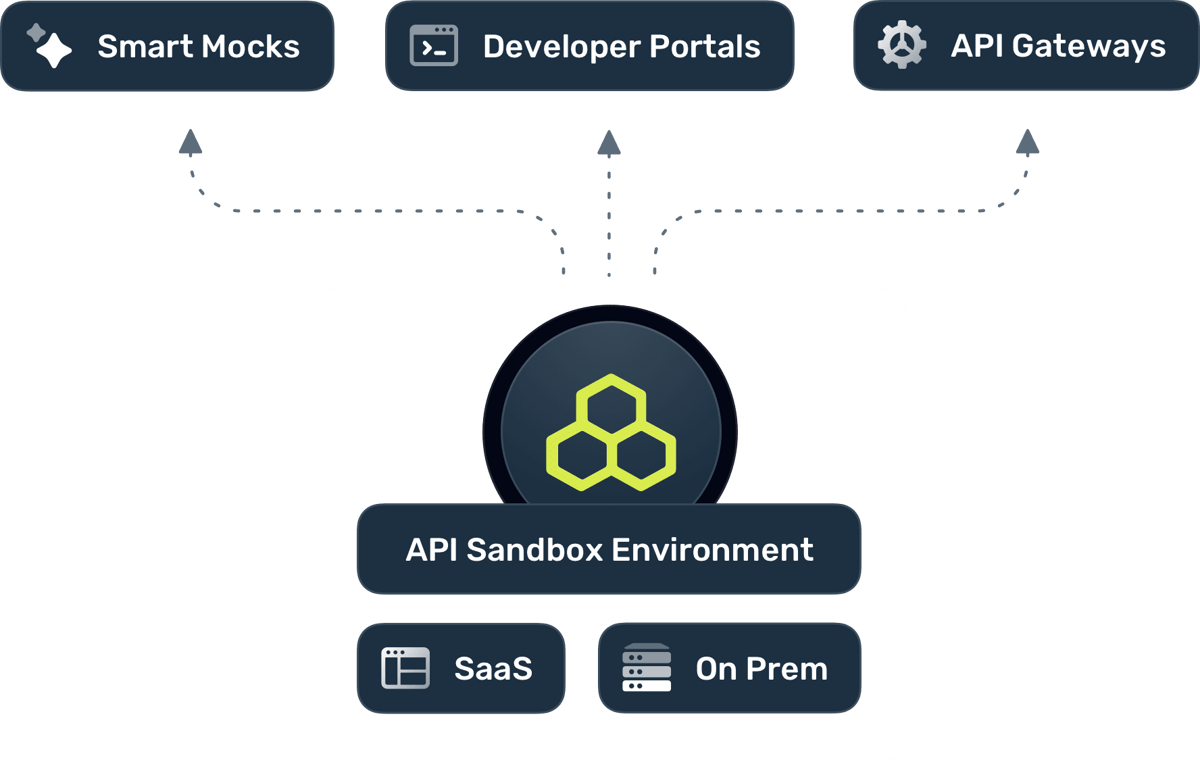Select the SaaS deployment text
The image size is (1200, 762).
pos(493,668)
